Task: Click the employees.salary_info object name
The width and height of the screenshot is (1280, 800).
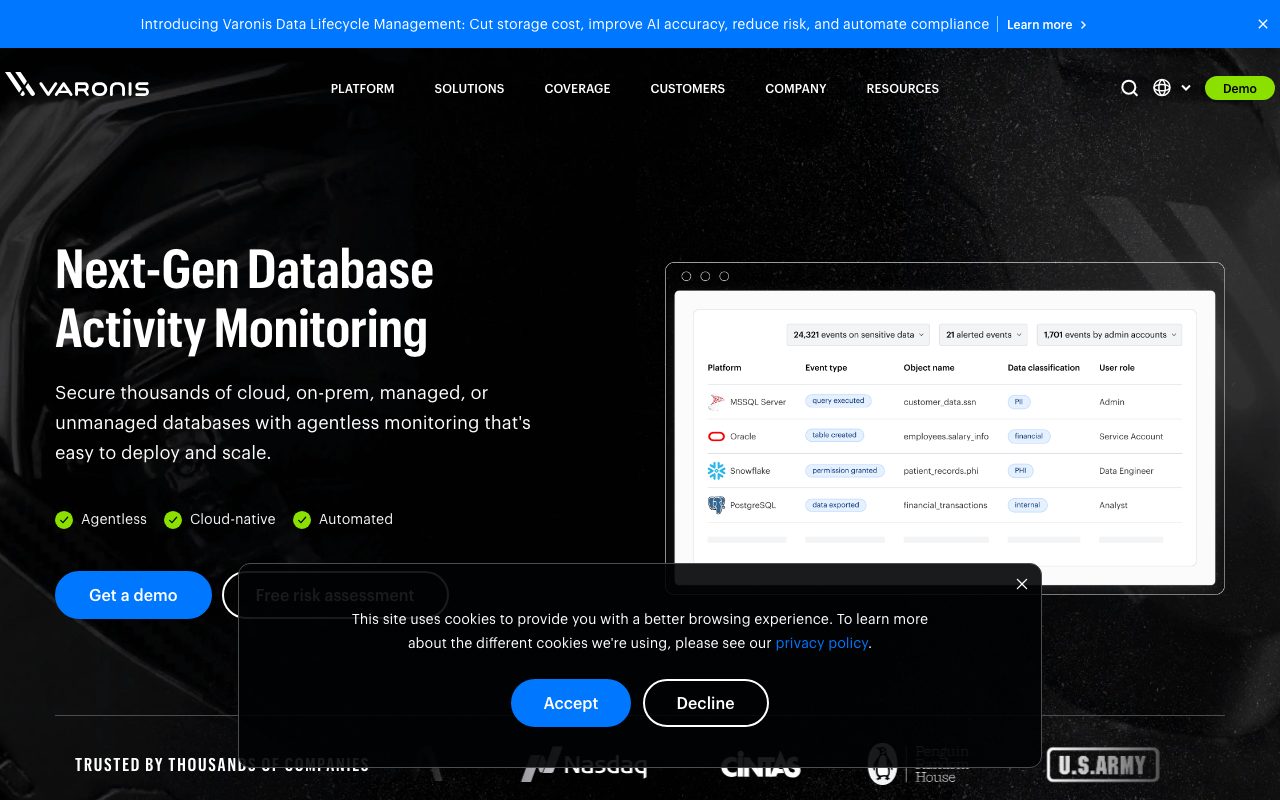Action: (x=946, y=437)
